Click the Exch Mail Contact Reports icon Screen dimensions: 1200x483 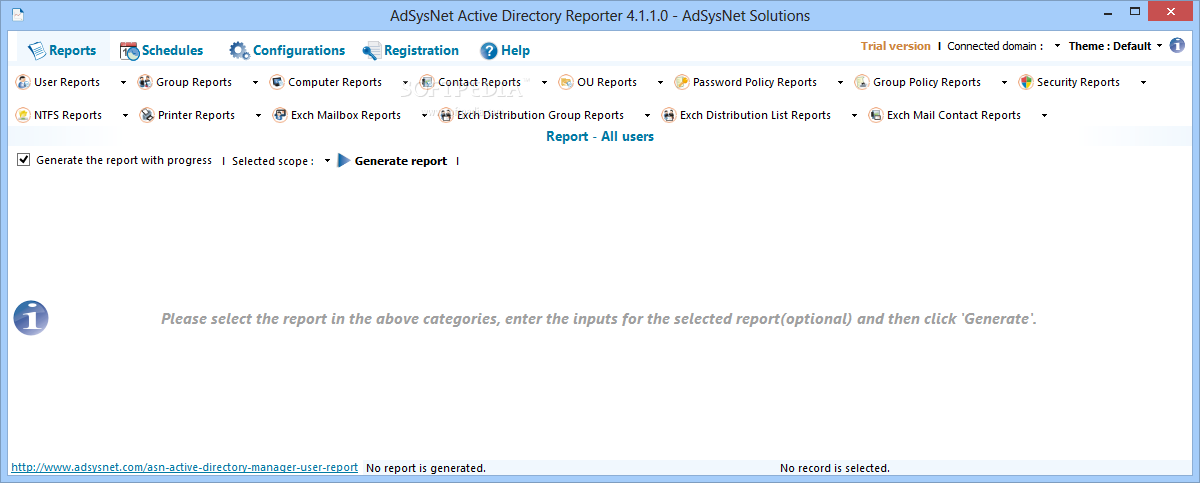(x=876, y=115)
